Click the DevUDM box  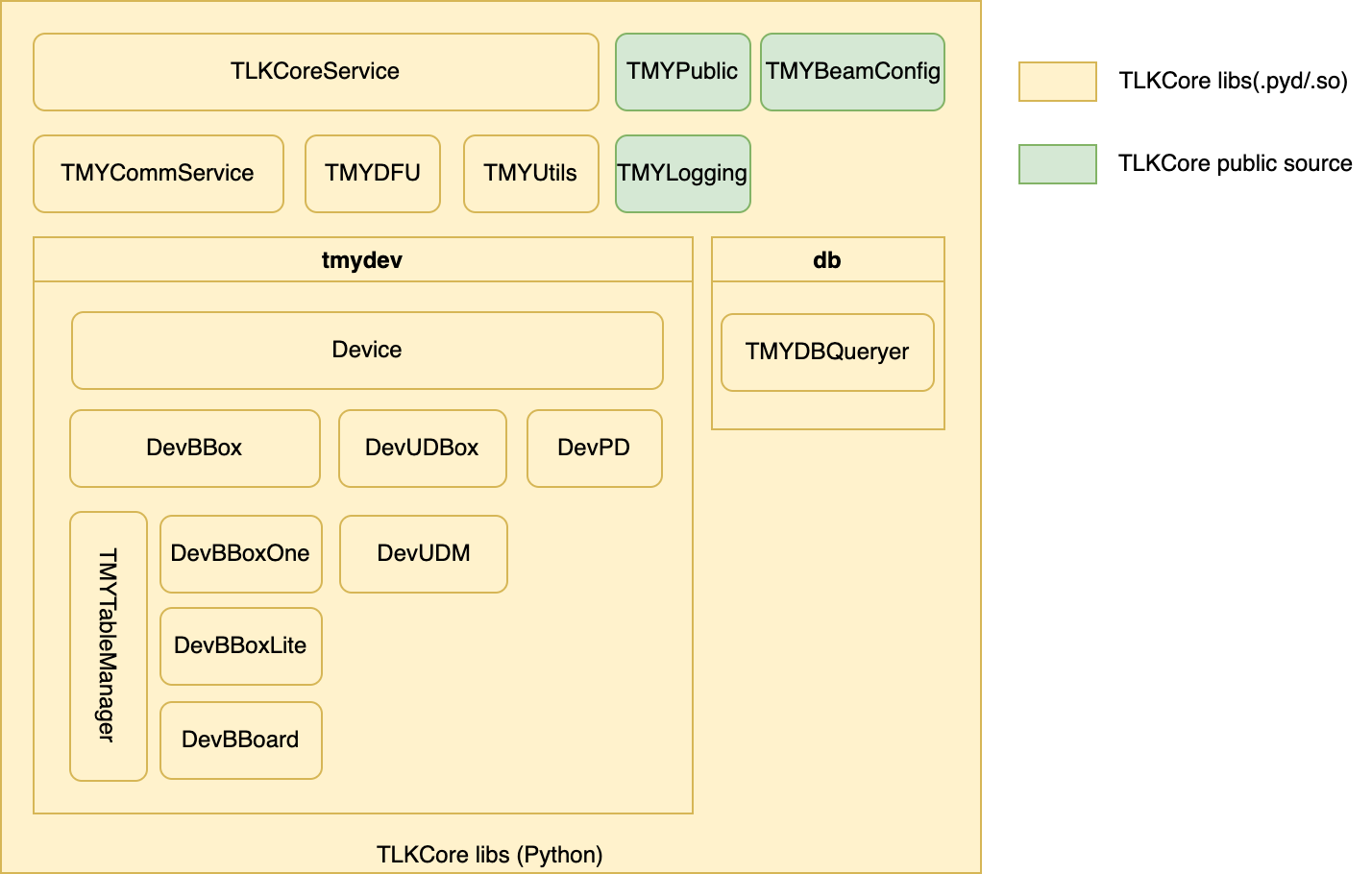424,554
